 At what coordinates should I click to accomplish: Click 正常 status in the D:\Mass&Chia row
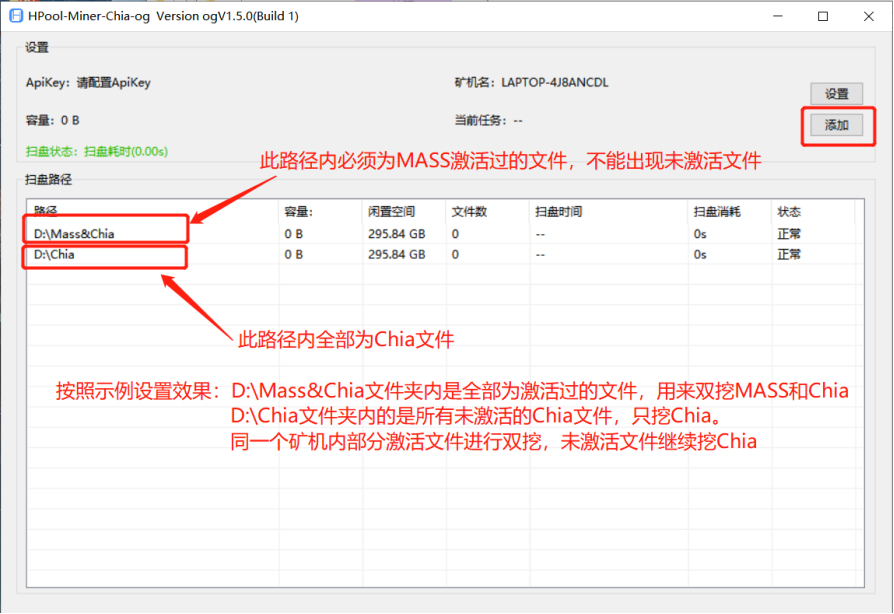click(789, 234)
